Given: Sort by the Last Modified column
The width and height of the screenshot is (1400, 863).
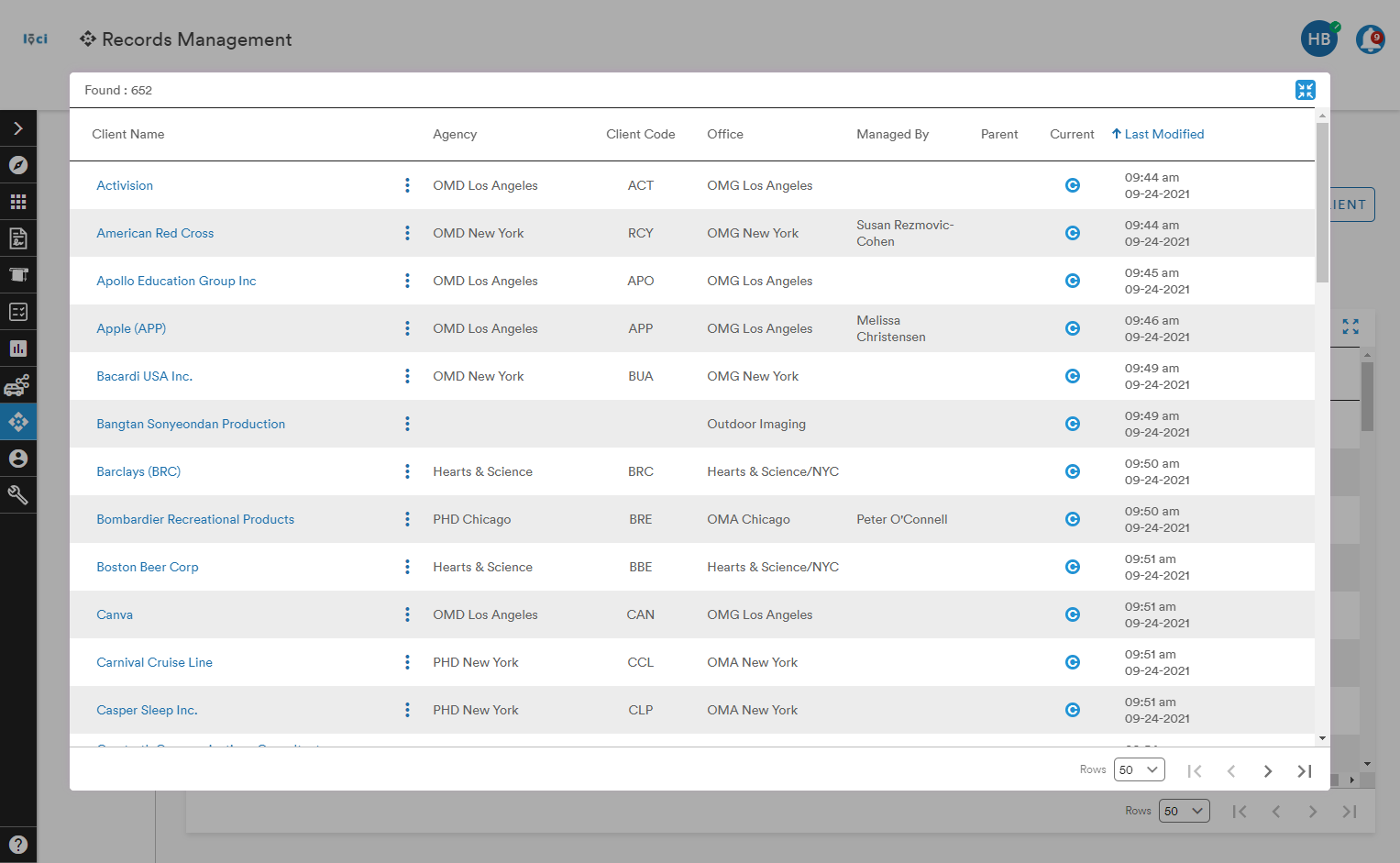Looking at the screenshot, I should [1158, 134].
